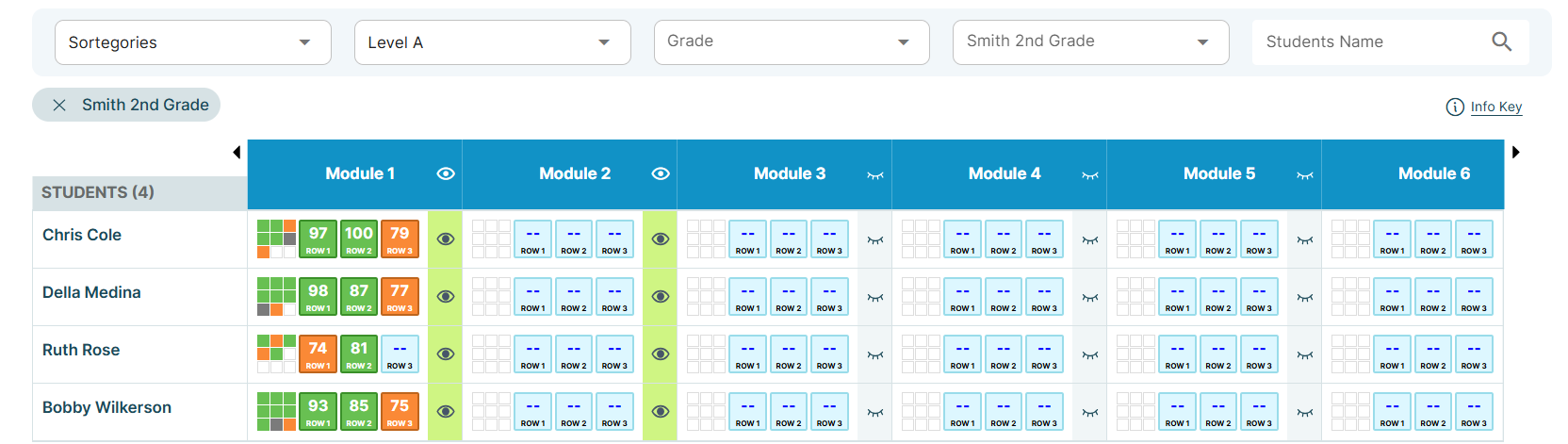Open Bobby Wilkerson's 93 Row 1 score

[318, 411]
